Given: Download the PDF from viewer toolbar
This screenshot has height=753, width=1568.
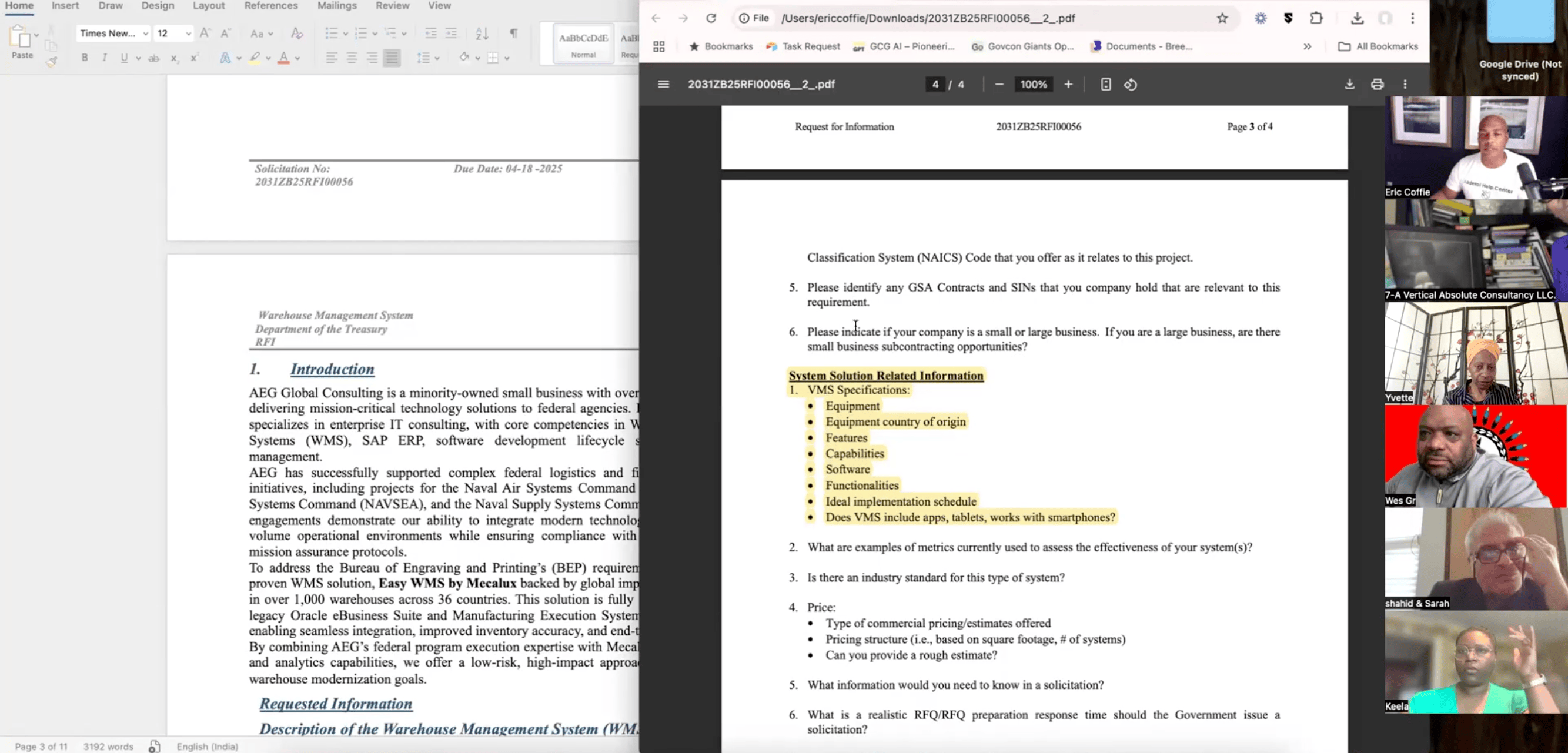Looking at the screenshot, I should point(1349,85).
